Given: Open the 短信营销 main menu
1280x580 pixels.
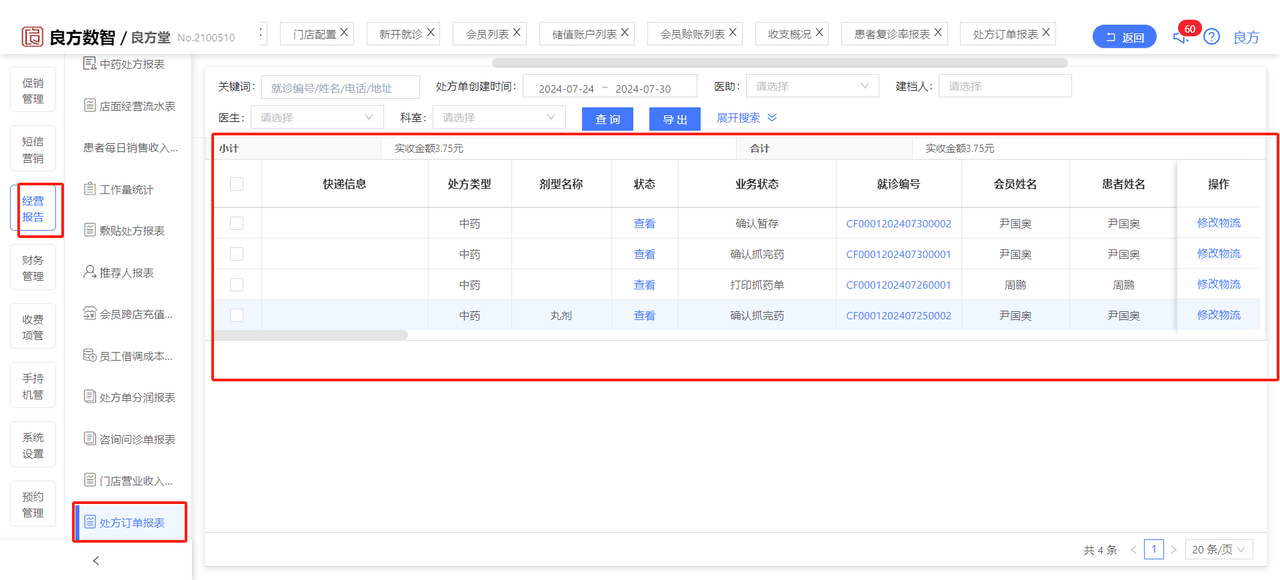Looking at the screenshot, I should 33,150.
